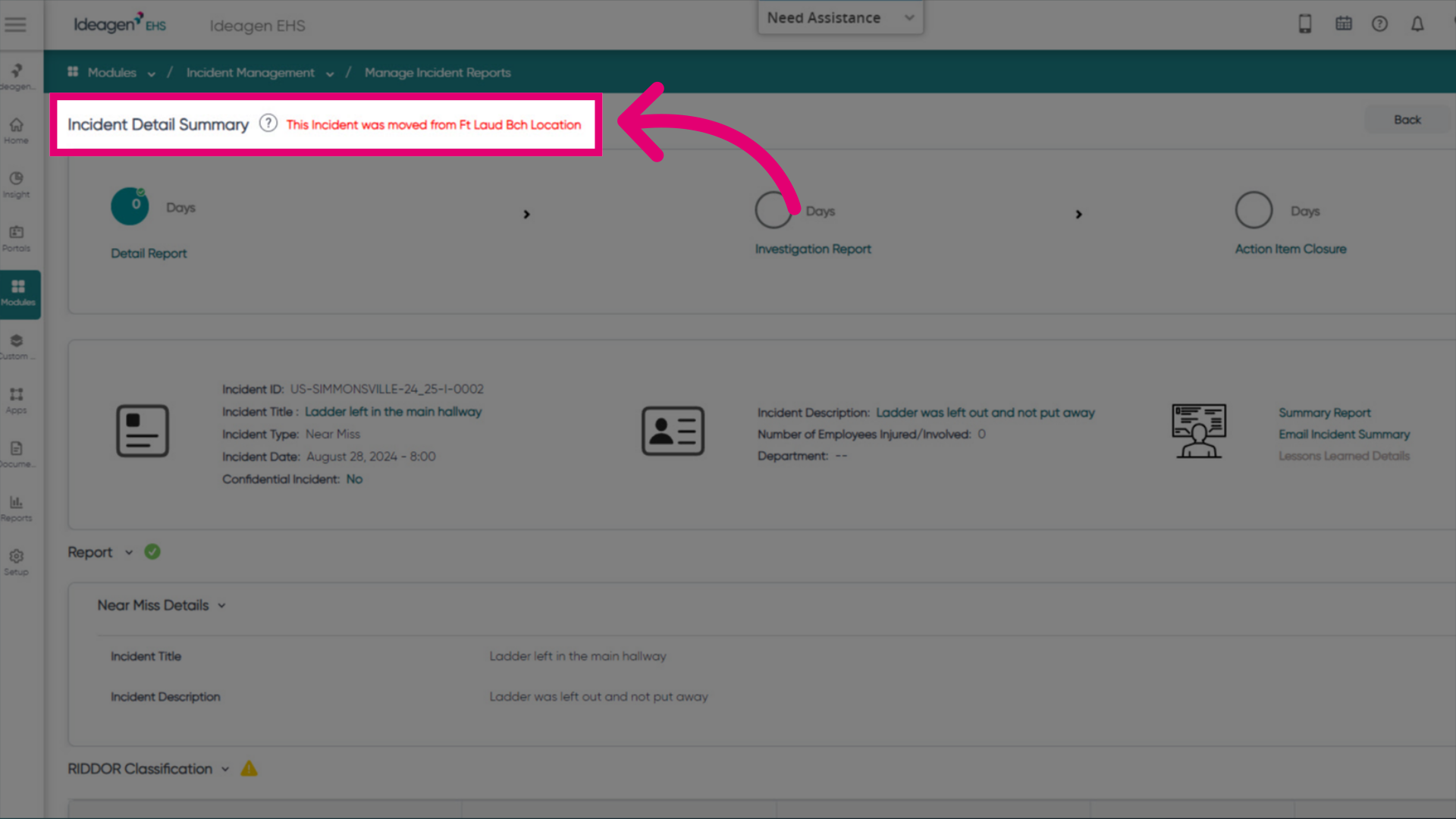The image size is (1456, 819).
Task: Click incident date 'August 28, 2024 - 8:00'
Action: pos(371,457)
